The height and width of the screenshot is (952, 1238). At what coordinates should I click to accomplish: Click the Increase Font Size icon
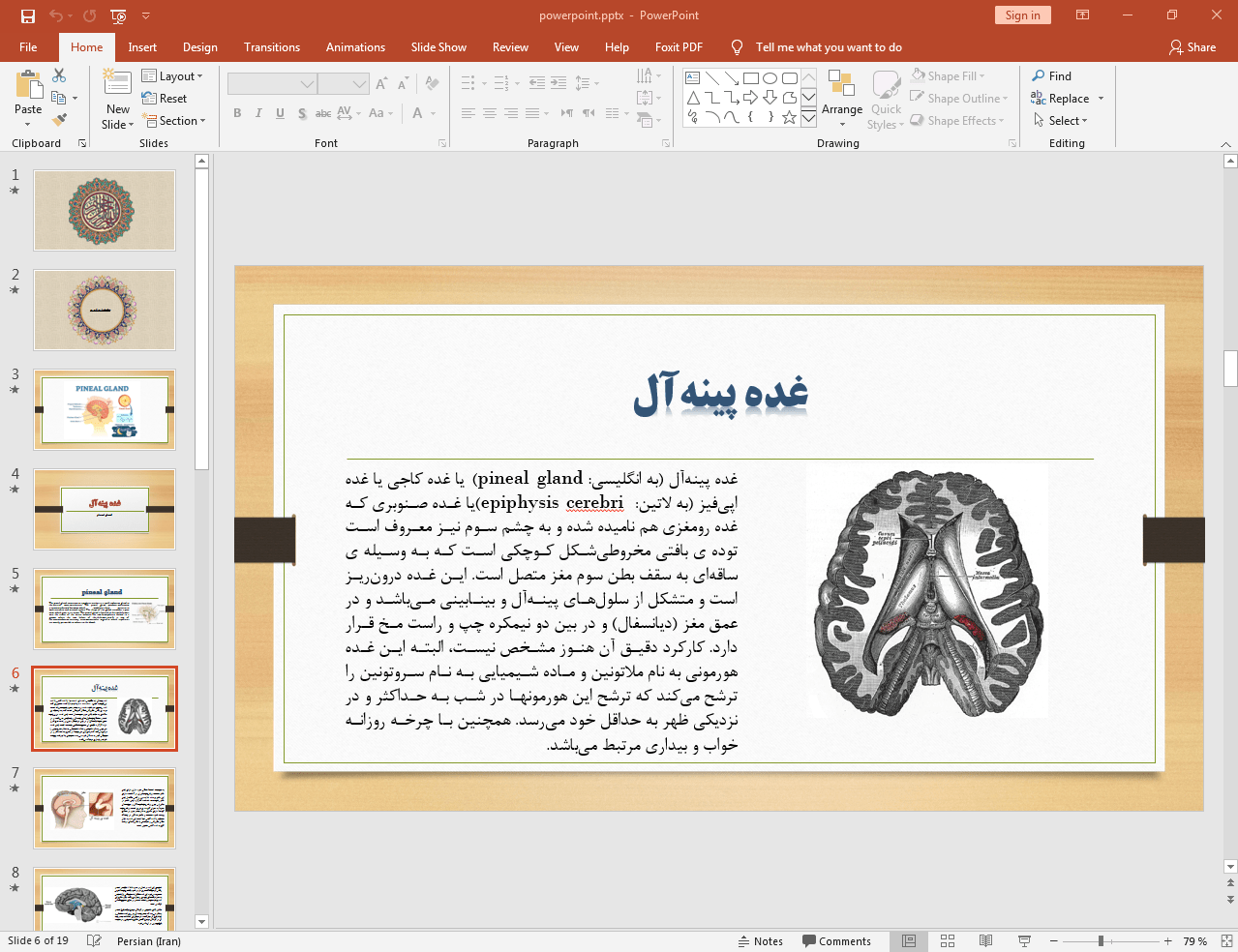(x=381, y=83)
